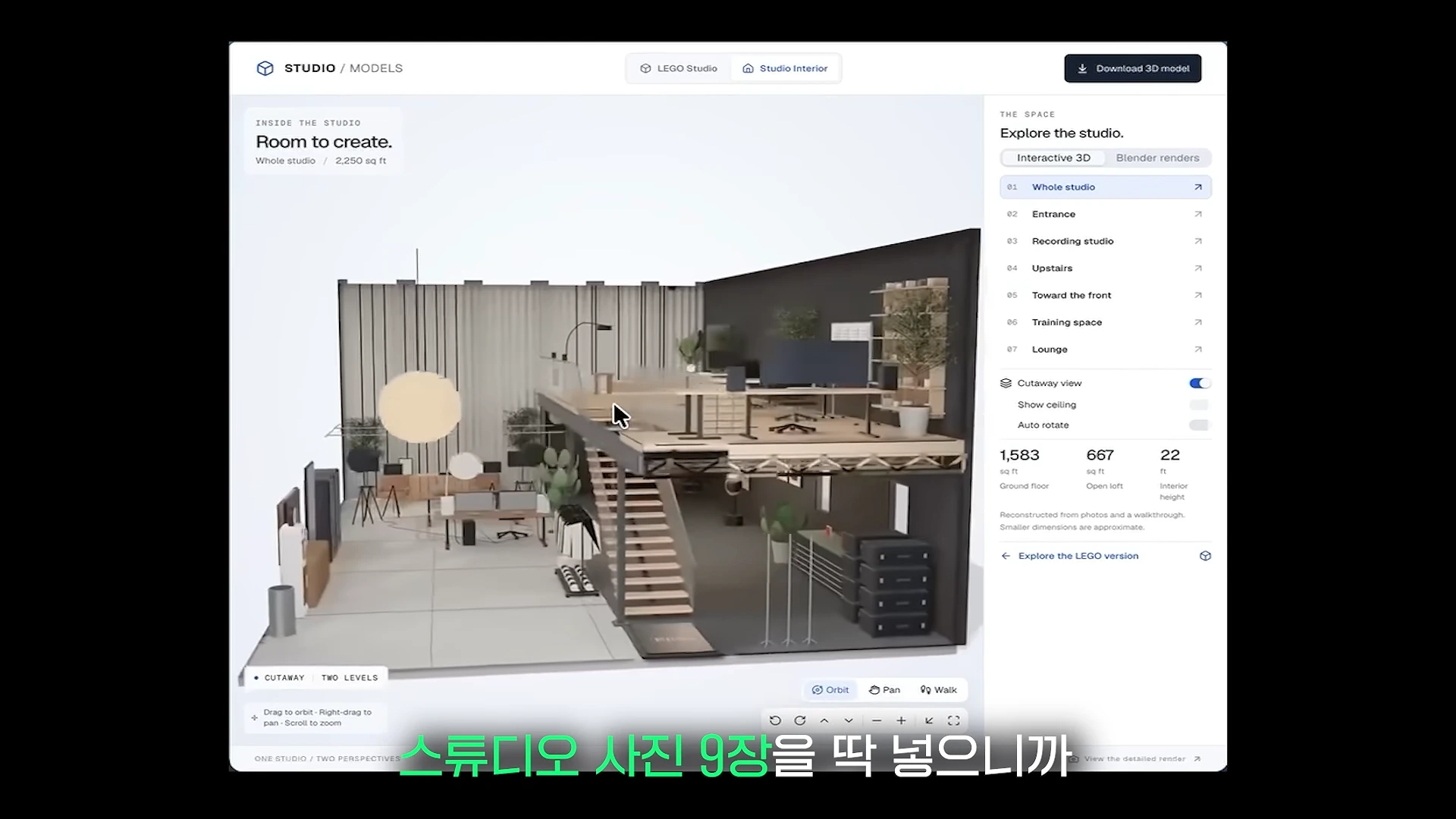
Task: Rotate view clockwise
Action: coord(800,720)
